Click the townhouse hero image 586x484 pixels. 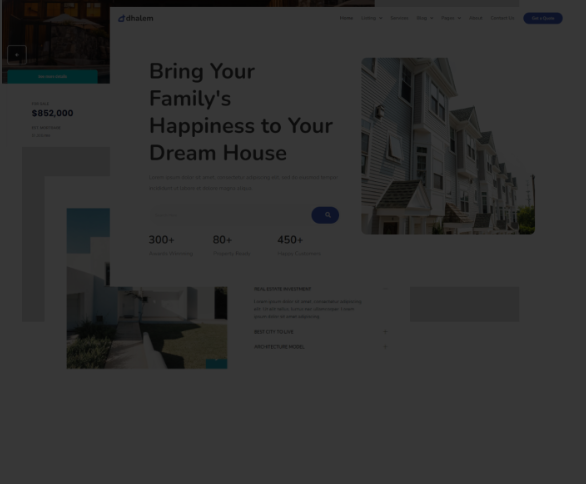pos(448,146)
